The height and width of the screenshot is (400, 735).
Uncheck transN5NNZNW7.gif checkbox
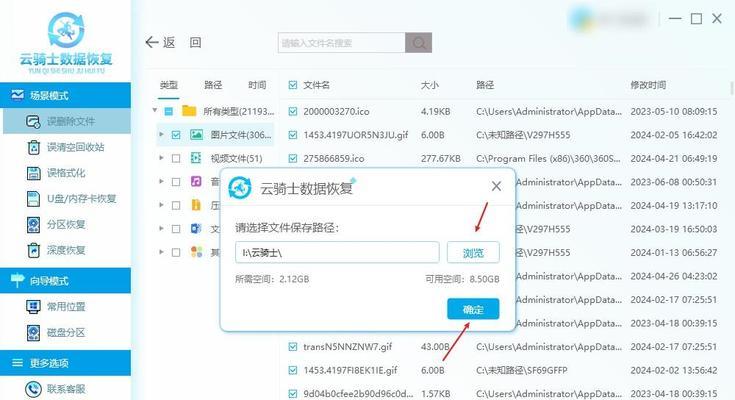(293, 347)
